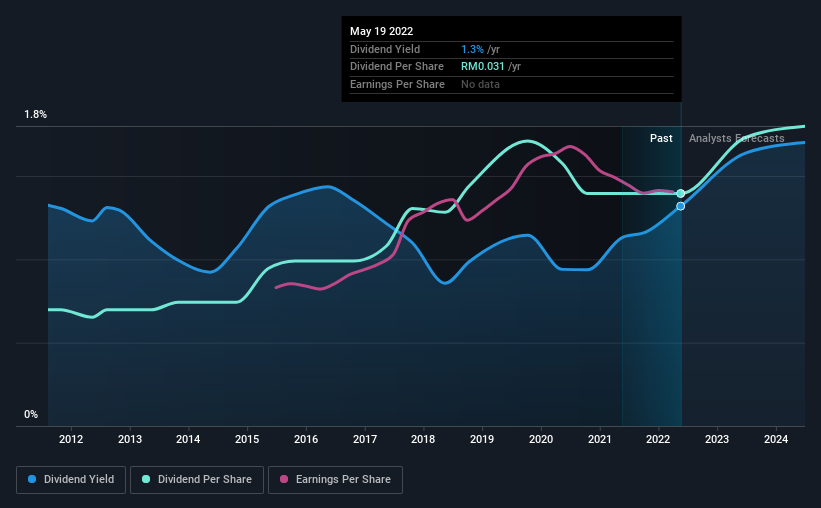
Task: Click the 1.3% dividend yield value in tooltip
Action: [472, 49]
